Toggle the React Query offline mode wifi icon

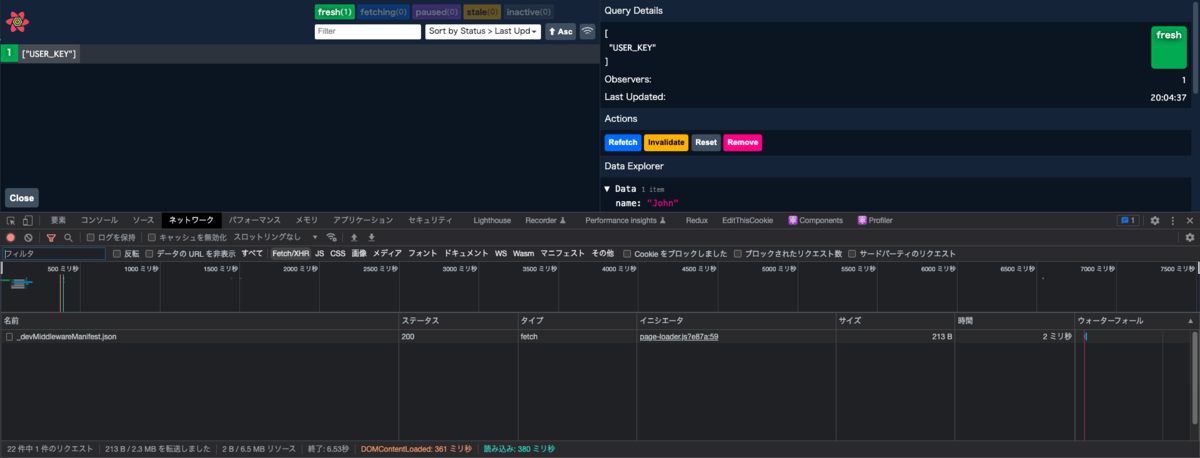587,32
